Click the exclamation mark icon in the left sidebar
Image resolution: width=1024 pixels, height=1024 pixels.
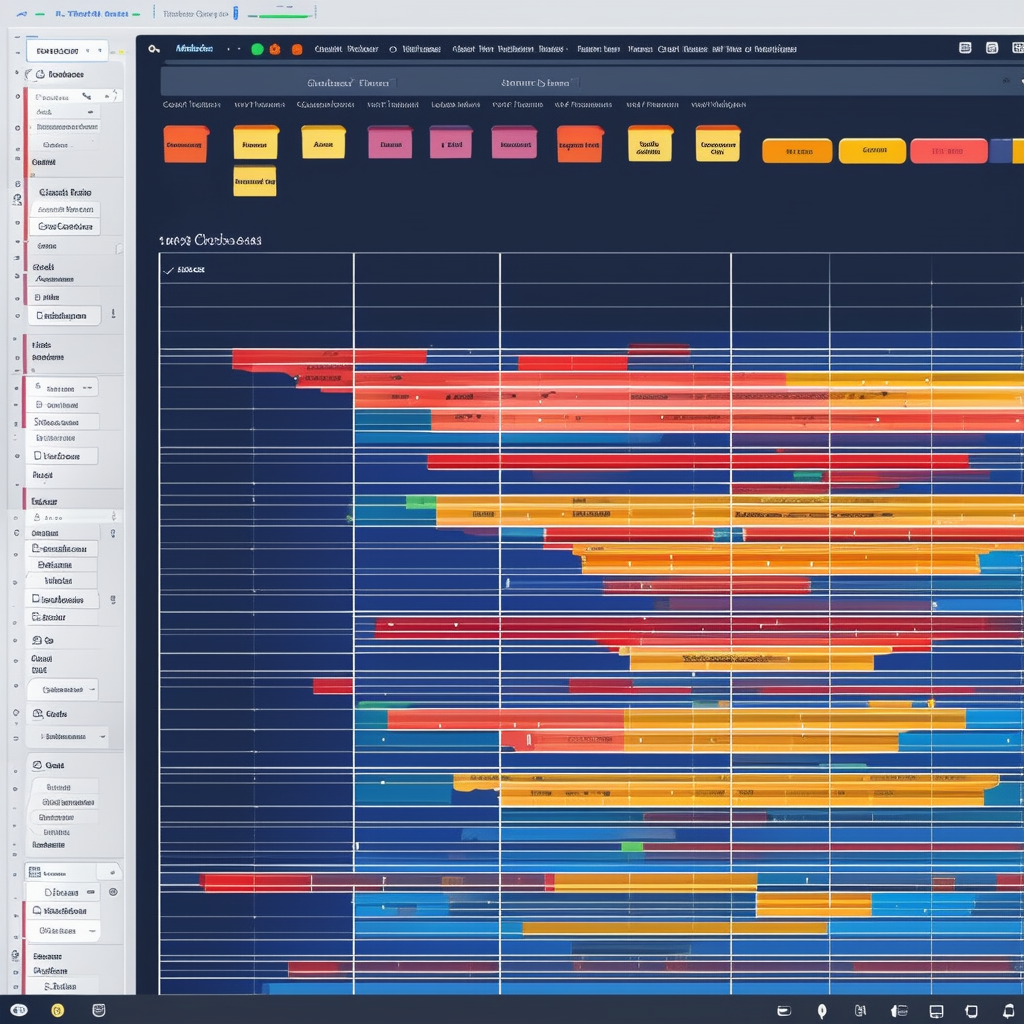click(x=114, y=313)
